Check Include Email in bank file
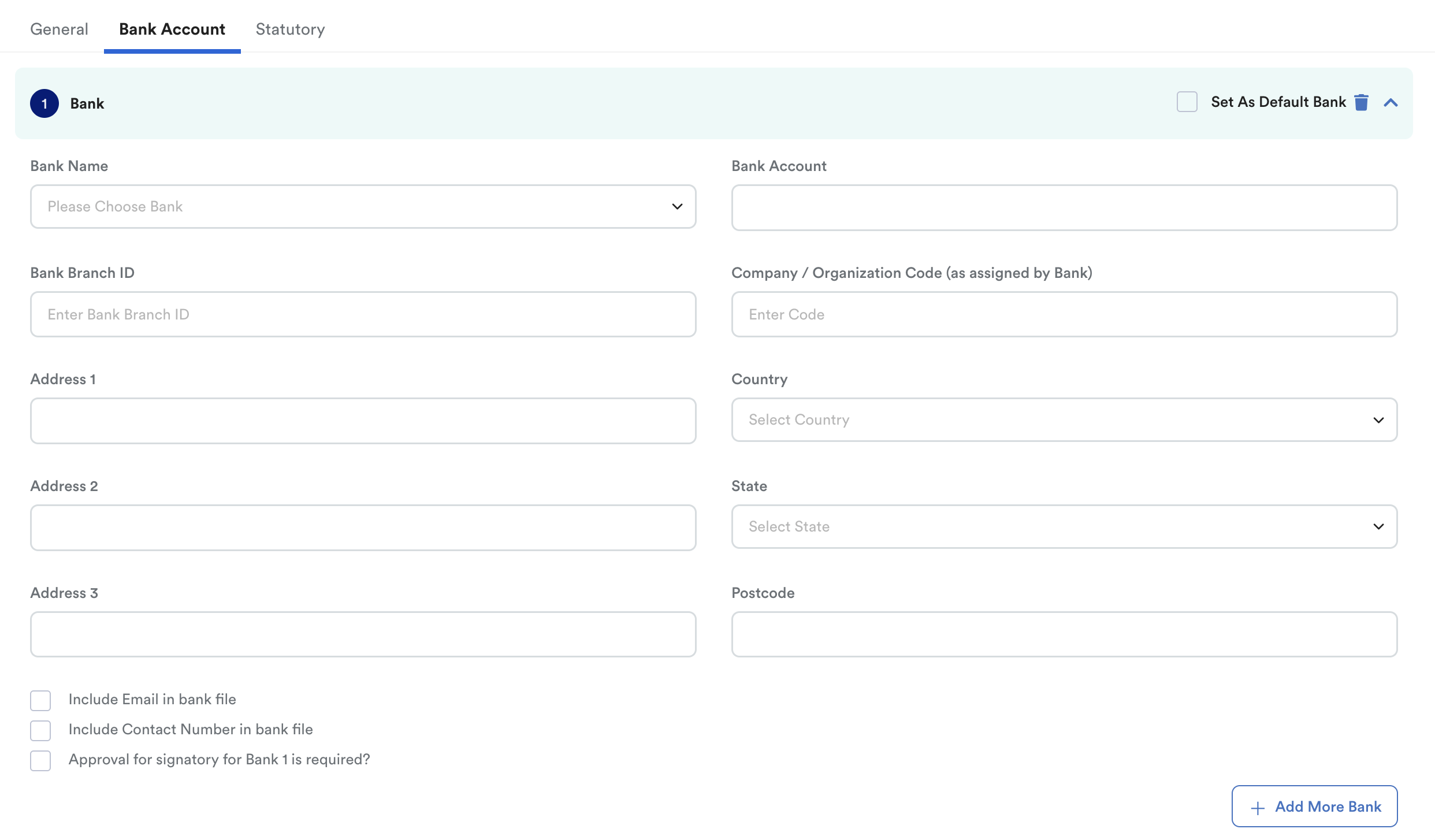 pos(40,700)
